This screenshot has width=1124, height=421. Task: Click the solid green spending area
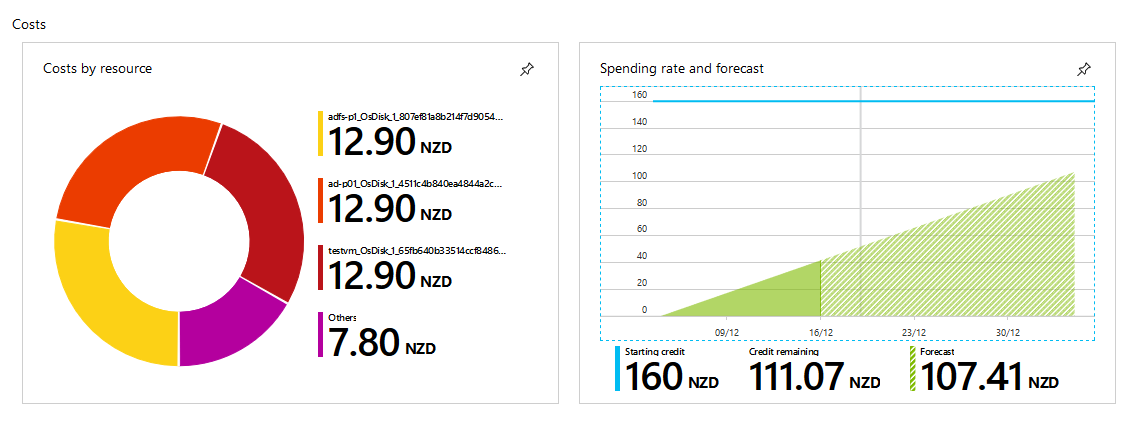point(774,298)
